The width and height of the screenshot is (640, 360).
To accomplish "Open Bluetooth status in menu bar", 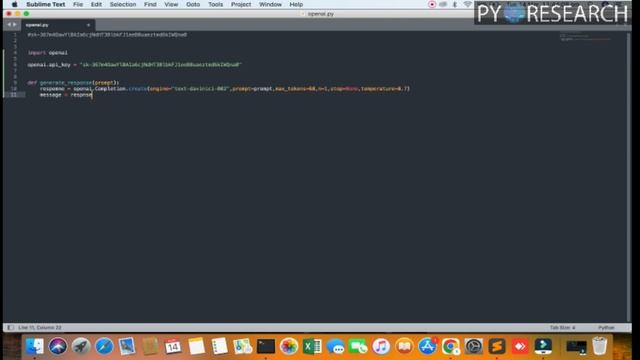I will tap(454, 4).
